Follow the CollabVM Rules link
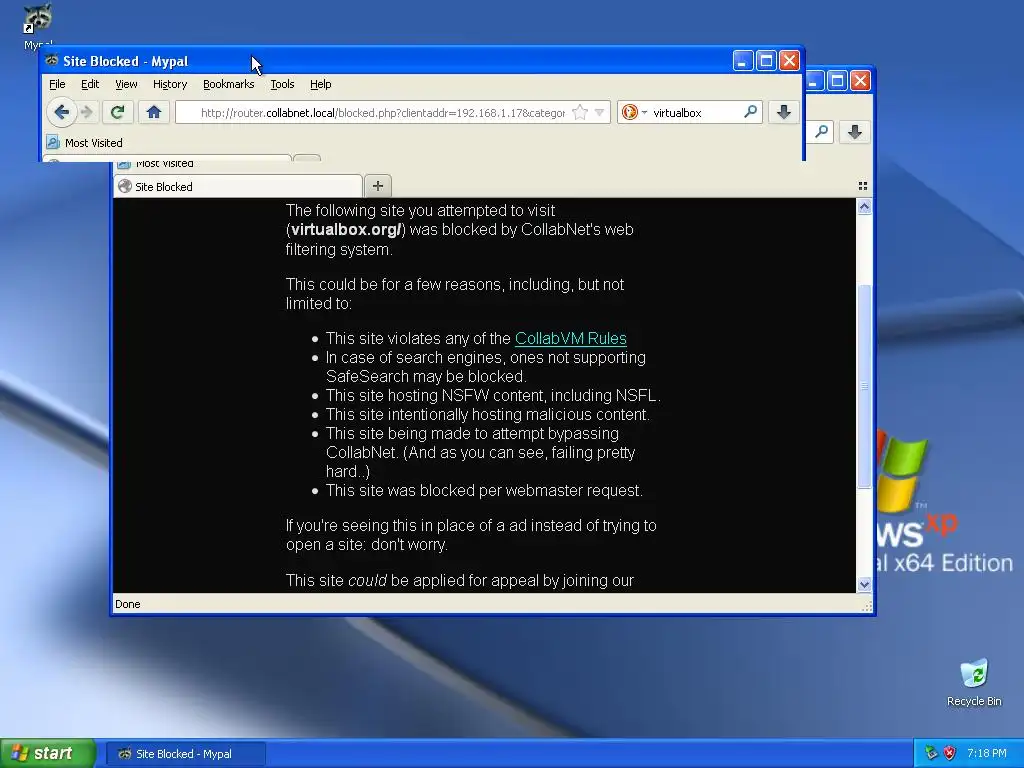This screenshot has height=768, width=1024. coord(571,338)
